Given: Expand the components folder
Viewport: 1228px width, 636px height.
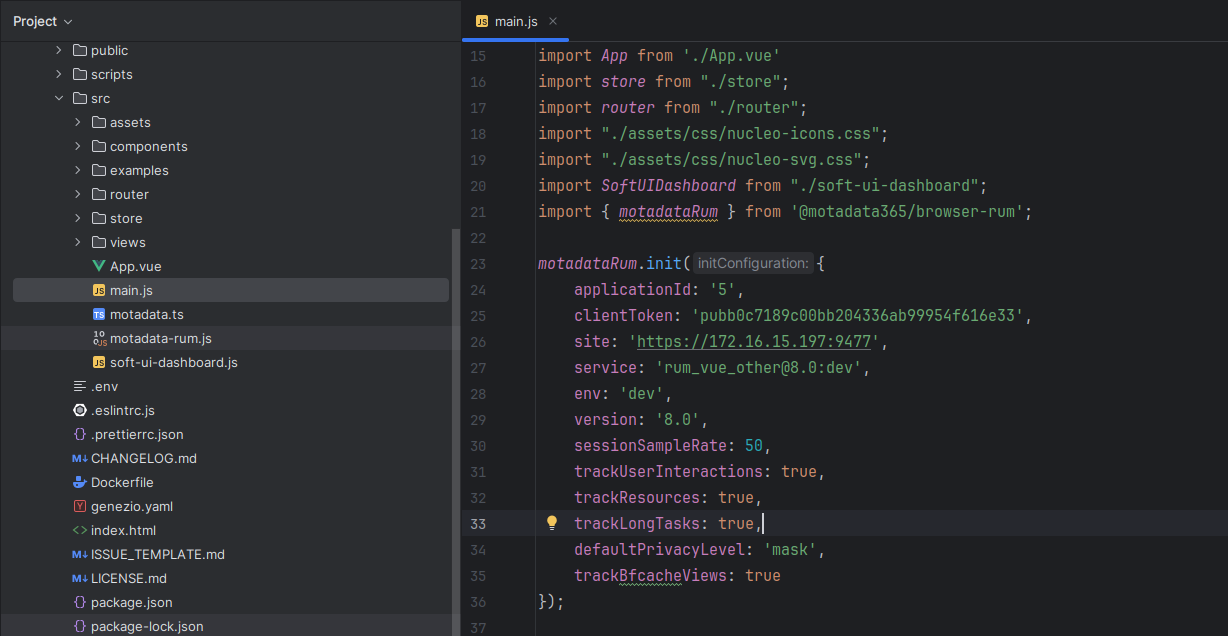Looking at the screenshot, I should [x=78, y=146].
